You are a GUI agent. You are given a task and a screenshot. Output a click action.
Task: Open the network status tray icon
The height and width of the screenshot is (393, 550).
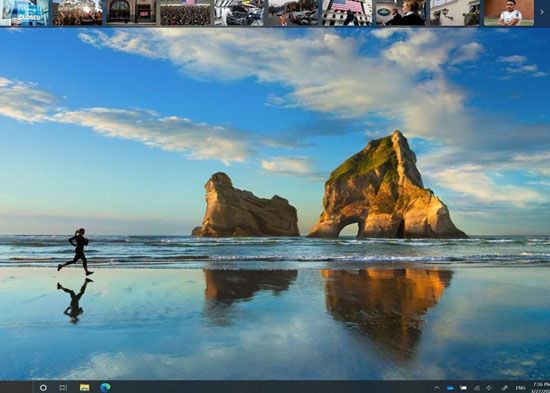[477, 388]
